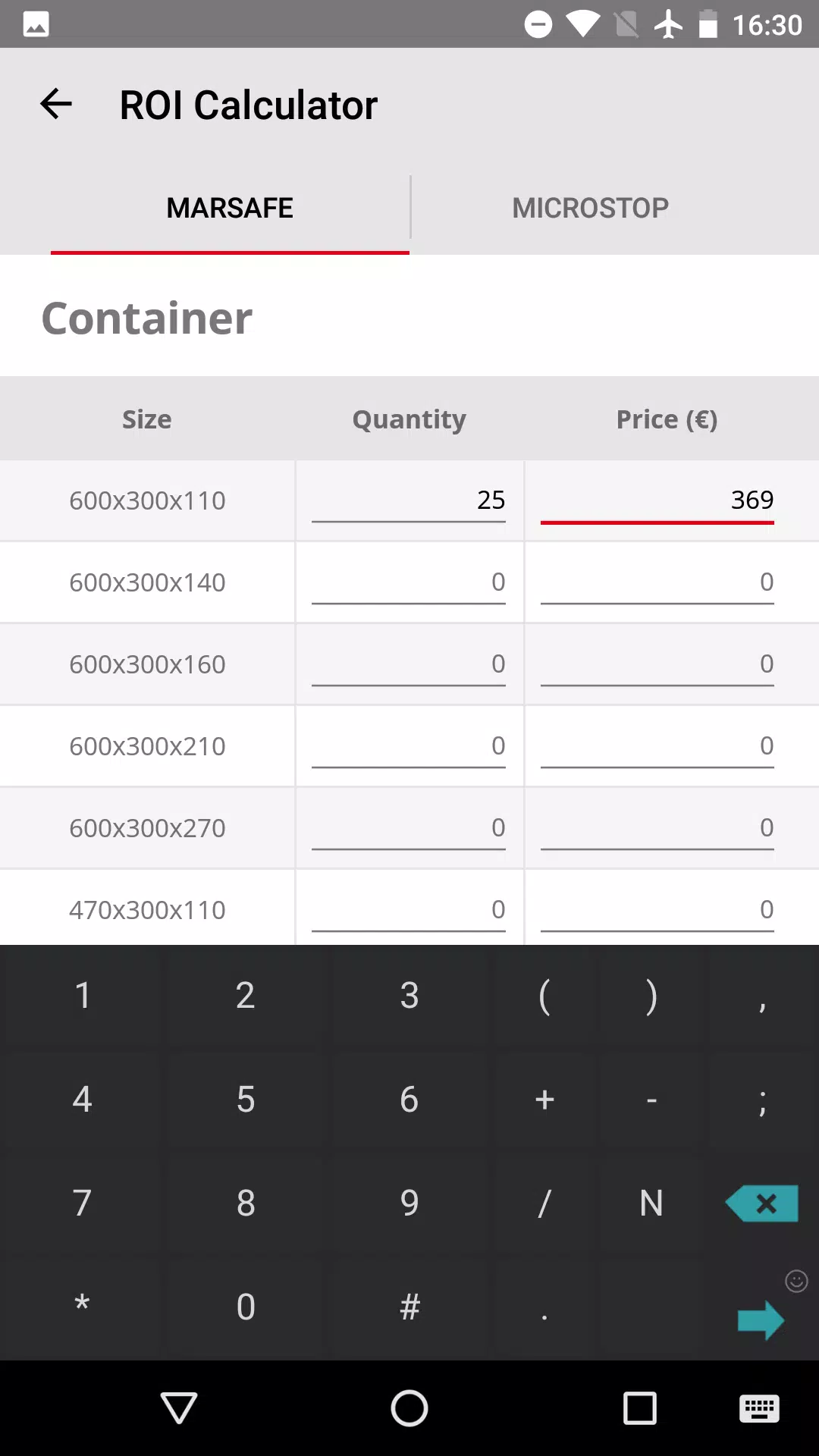The height and width of the screenshot is (1456, 819).
Task: Tap the teal next-field arrow key
Action: pyautogui.click(x=761, y=1320)
